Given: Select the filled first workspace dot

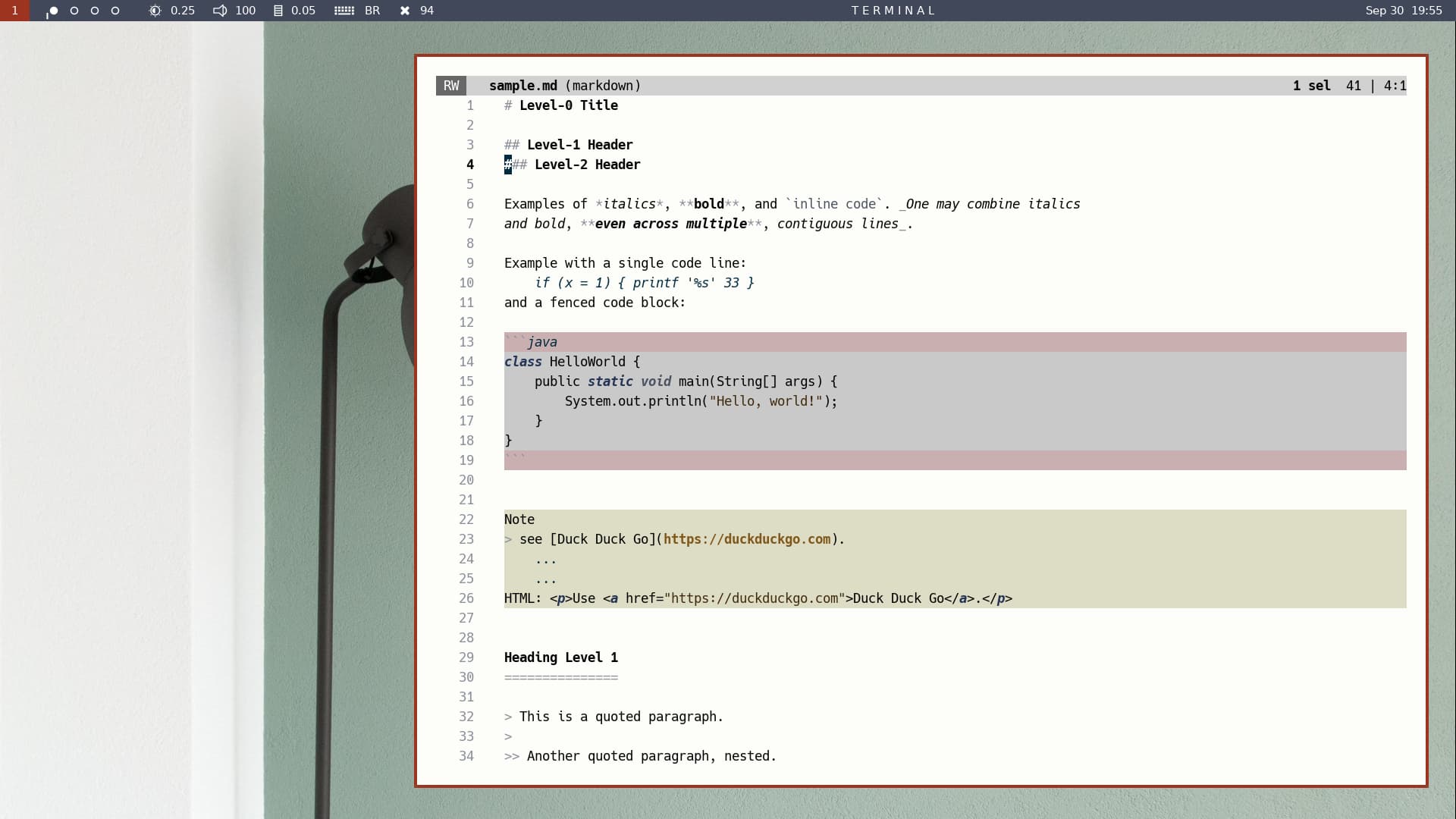Looking at the screenshot, I should (x=53, y=11).
